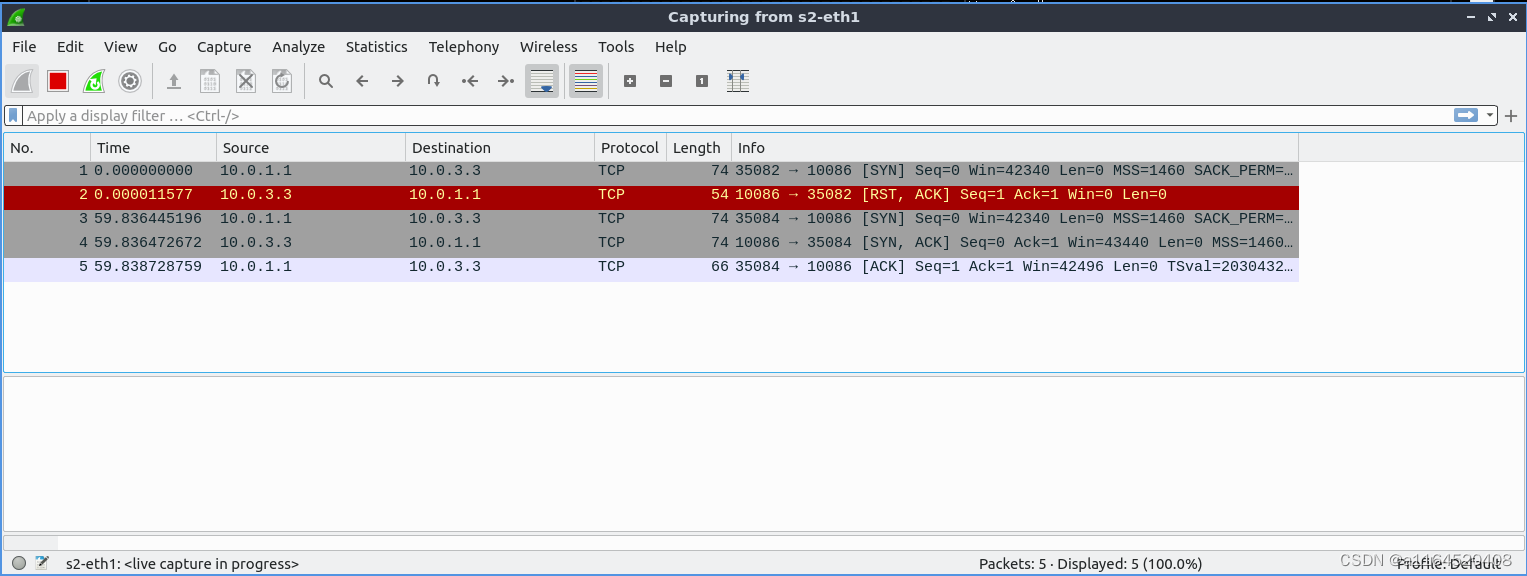
Task: Focus the display filter input field
Action: coord(736,116)
